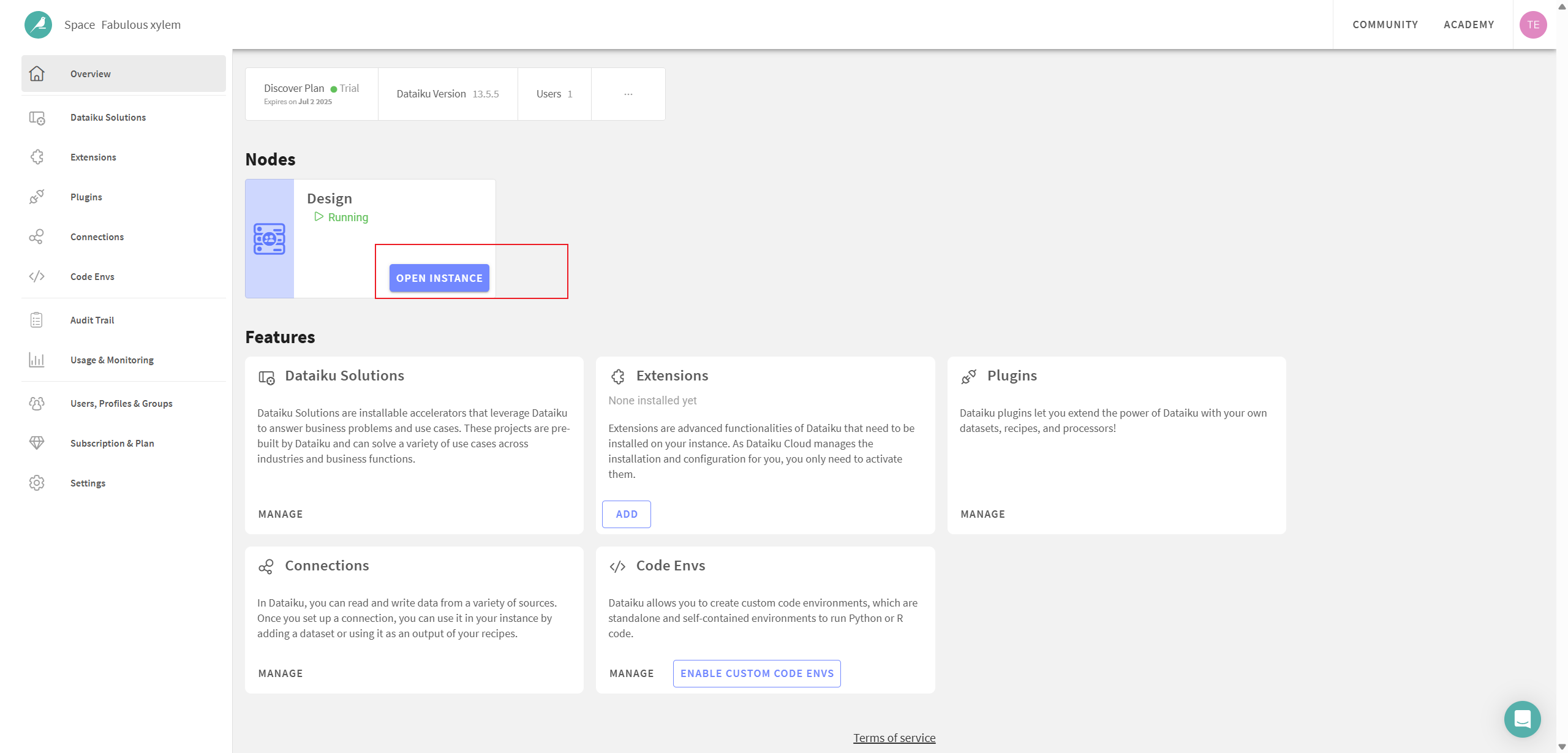This screenshot has width=1568, height=753.
Task: Click Manage under Code Envs card
Action: pyautogui.click(x=631, y=673)
